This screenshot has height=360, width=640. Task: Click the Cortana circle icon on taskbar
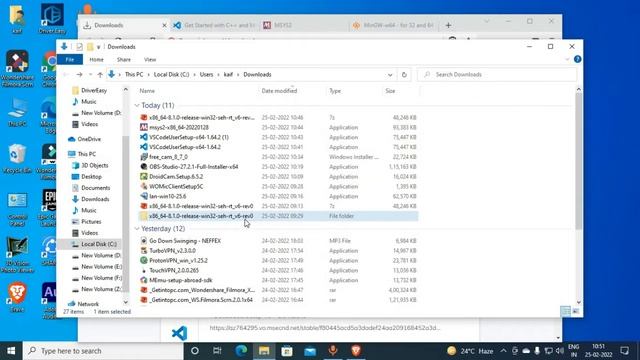tap(195, 351)
